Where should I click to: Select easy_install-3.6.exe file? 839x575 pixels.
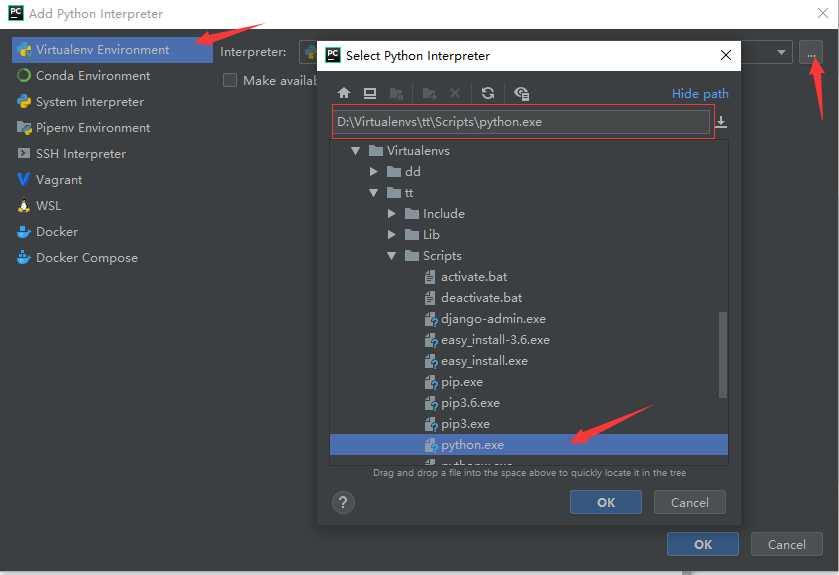pyautogui.click(x=495, y=340)
